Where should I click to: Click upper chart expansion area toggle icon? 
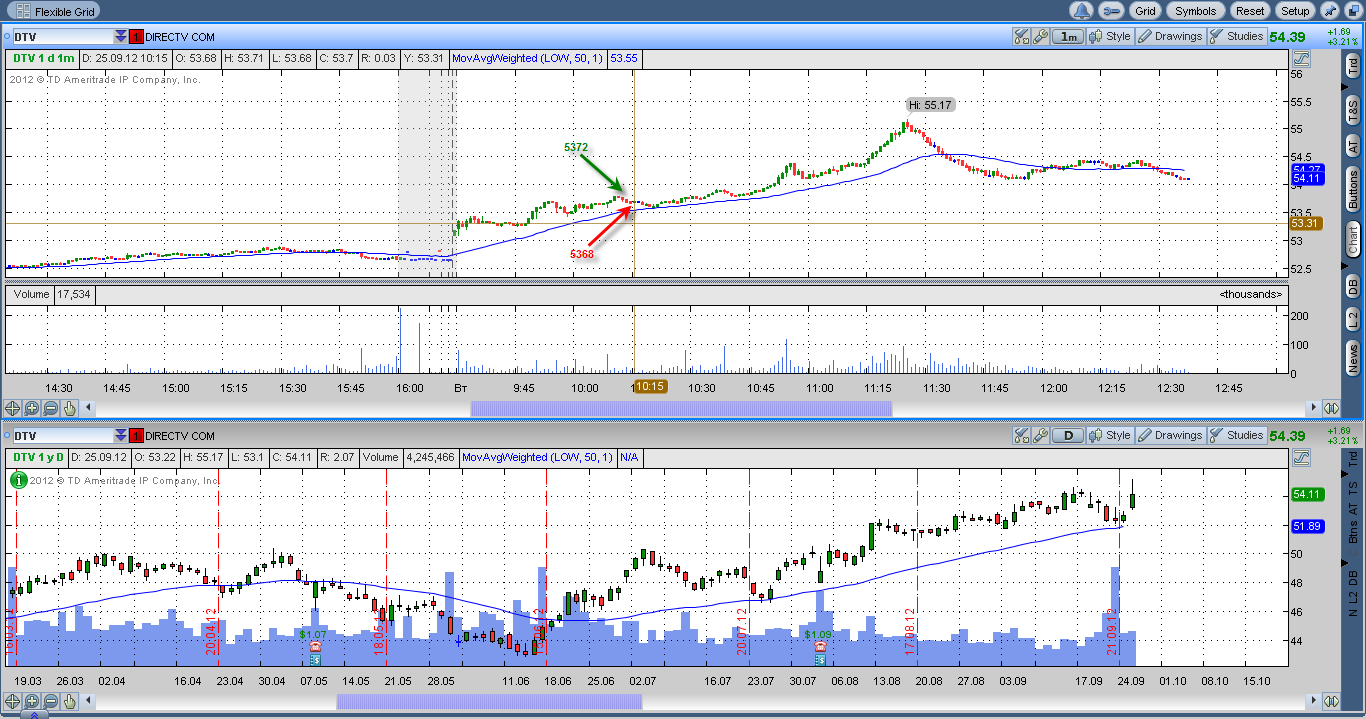[x=1331, y=408]
